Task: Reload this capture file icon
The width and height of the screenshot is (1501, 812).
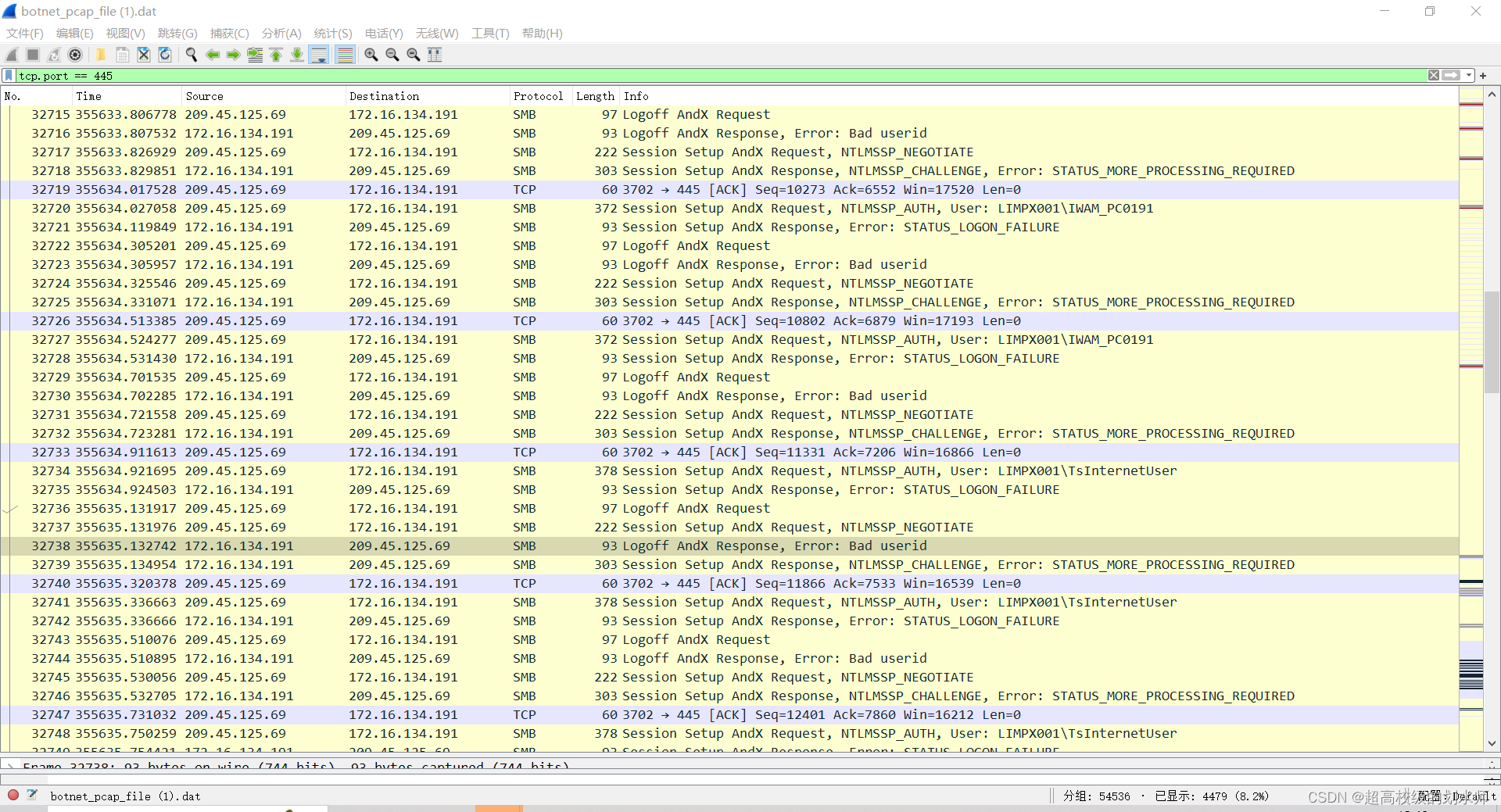Action: (x=165, y=55)
